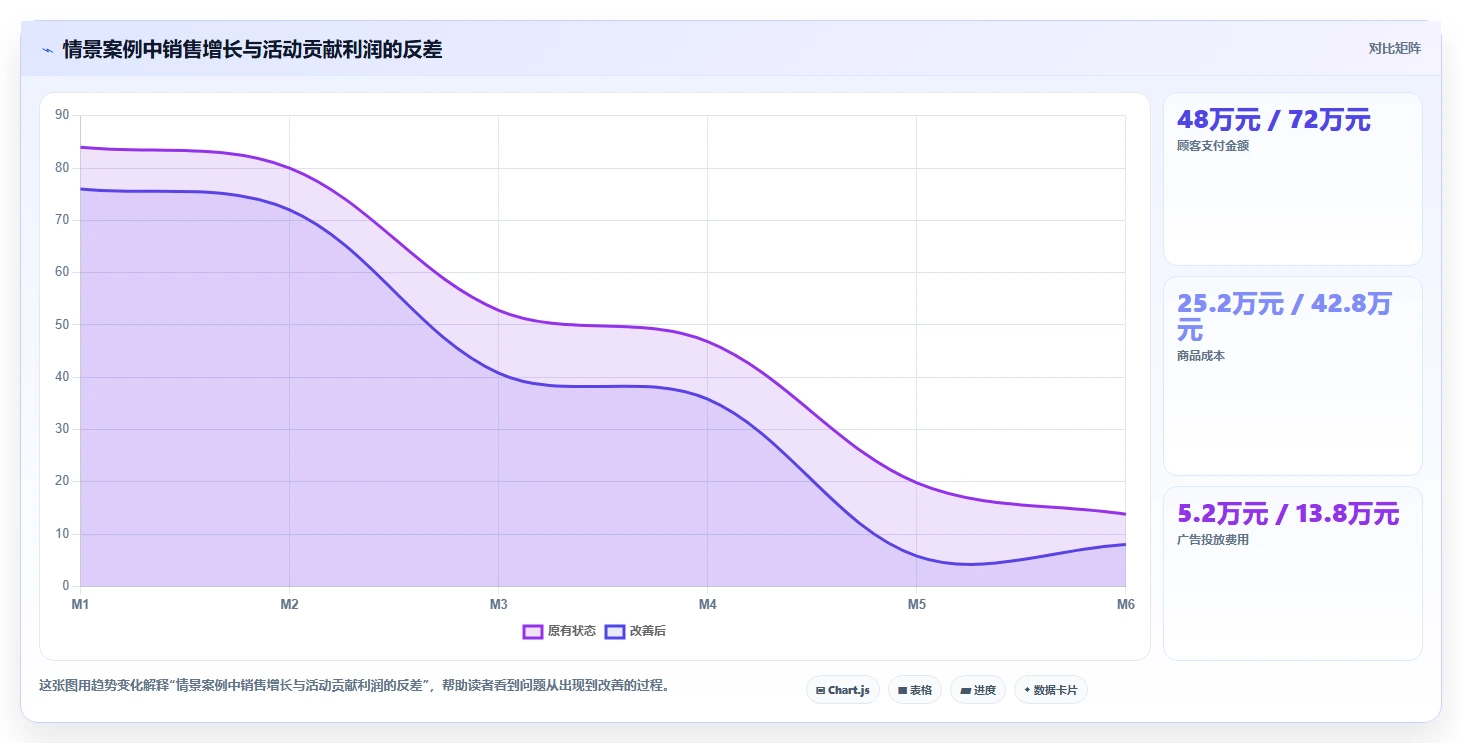Click the 25.2万元 / 42.8万元 value
The image size is (1462, 743).
tap(1284, 317)
